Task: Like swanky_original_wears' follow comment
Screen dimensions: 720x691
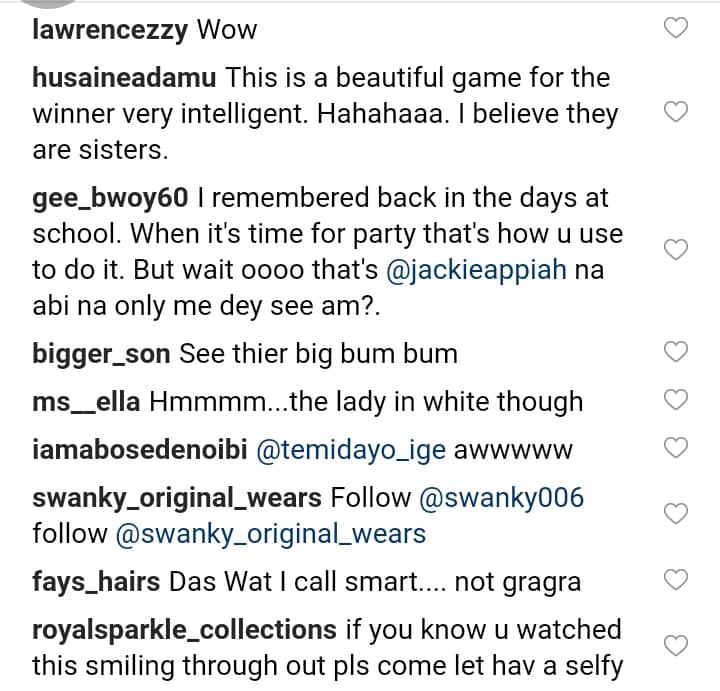Action: click(677, 514)
